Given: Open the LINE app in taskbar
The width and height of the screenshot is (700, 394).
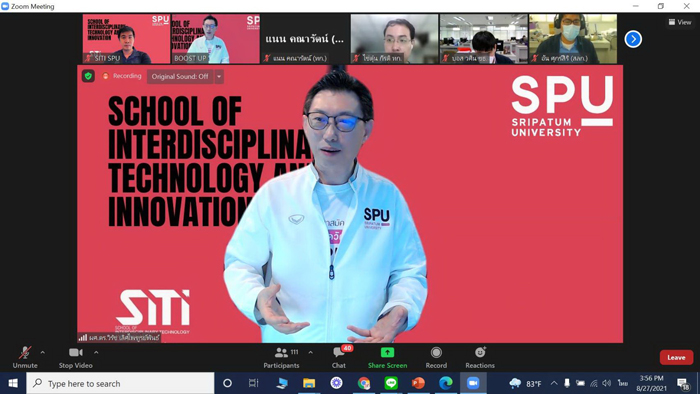Looking at the screenshot, I should click(391, 383).
